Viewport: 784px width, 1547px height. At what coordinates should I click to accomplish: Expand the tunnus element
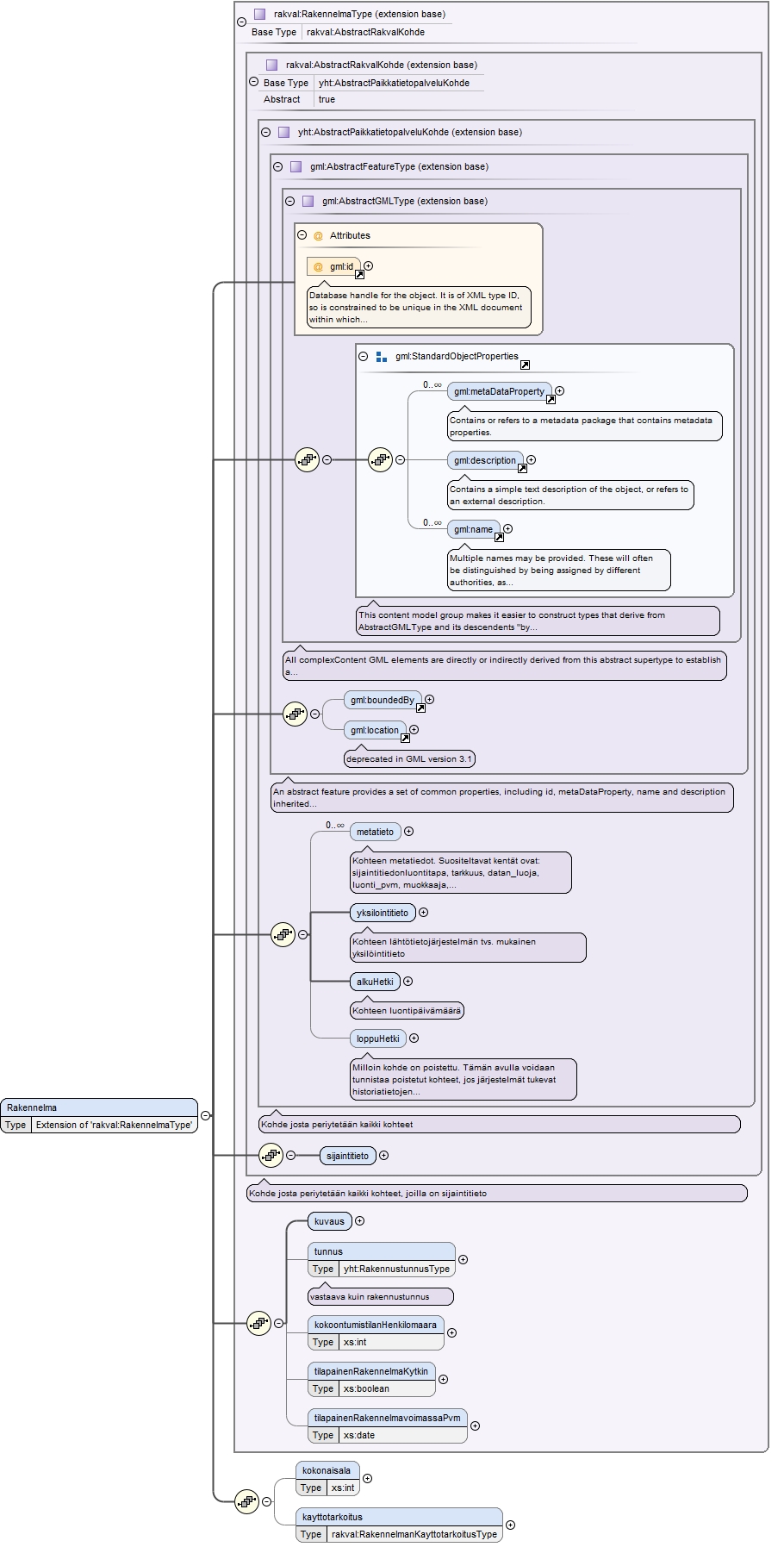[464, 1259]
